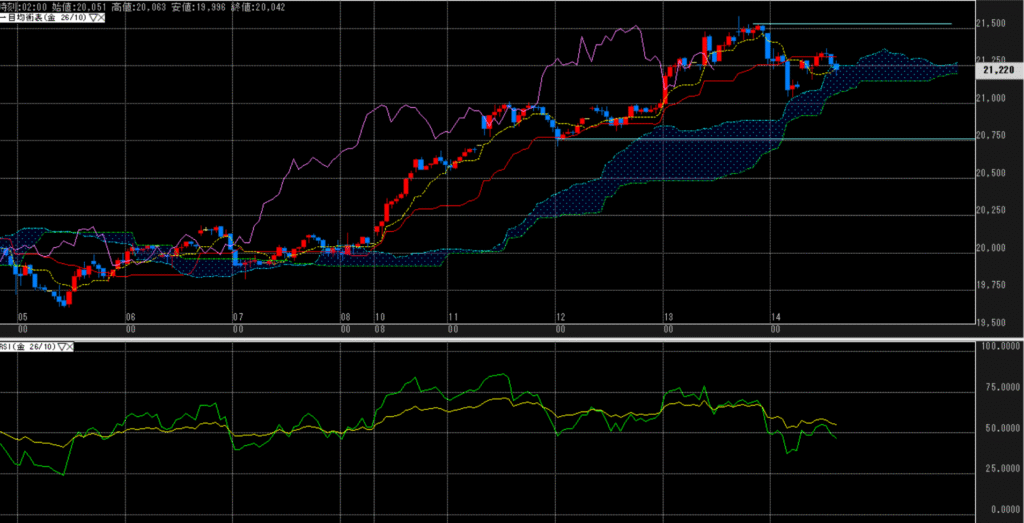Click the current price tag 21,220
This screenshot has width=1024, height=523.
(x=1001, y=71)
